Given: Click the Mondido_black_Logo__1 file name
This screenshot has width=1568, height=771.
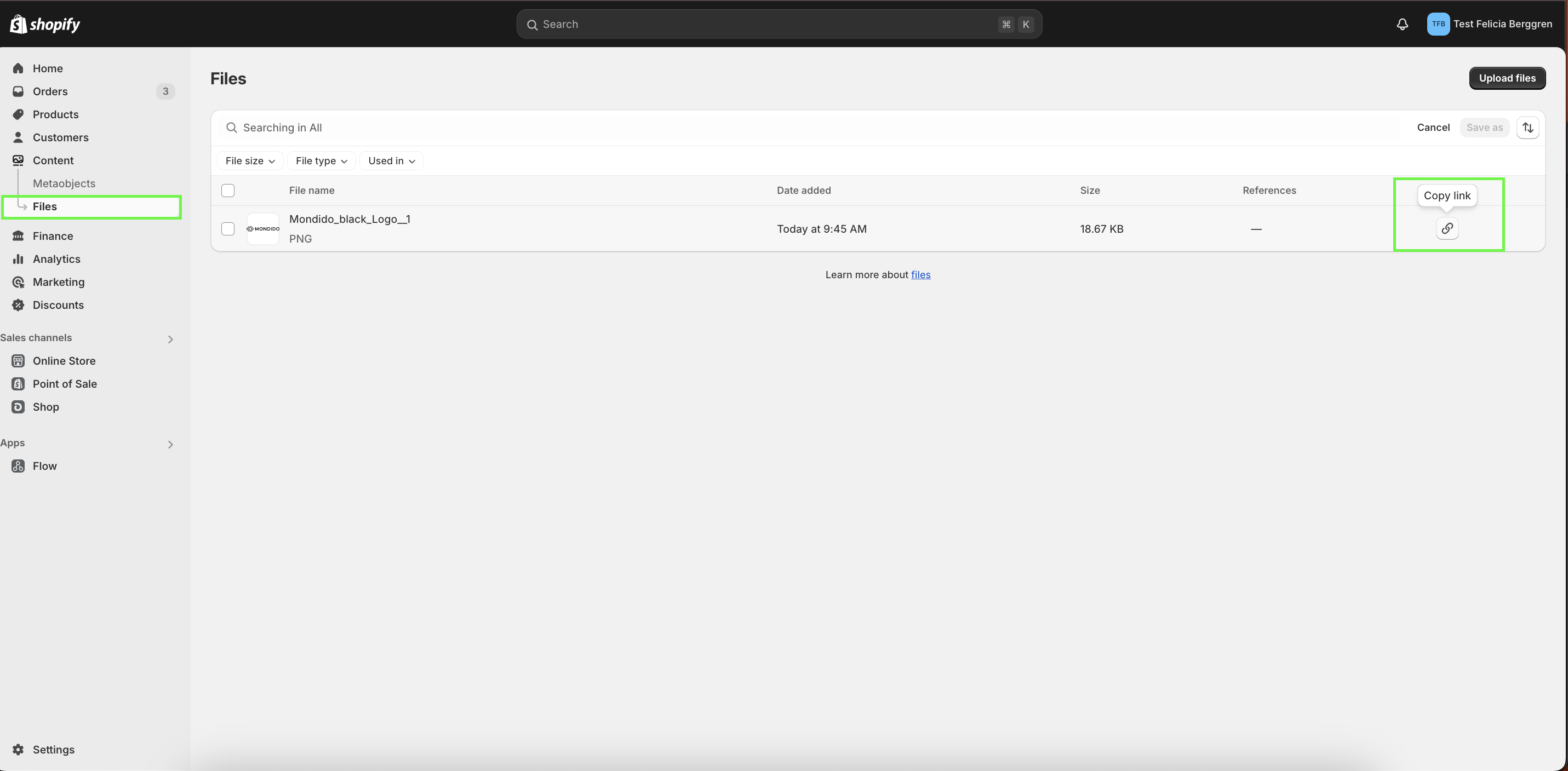Looking at the screenshot, I should click(x=350, y=219).
